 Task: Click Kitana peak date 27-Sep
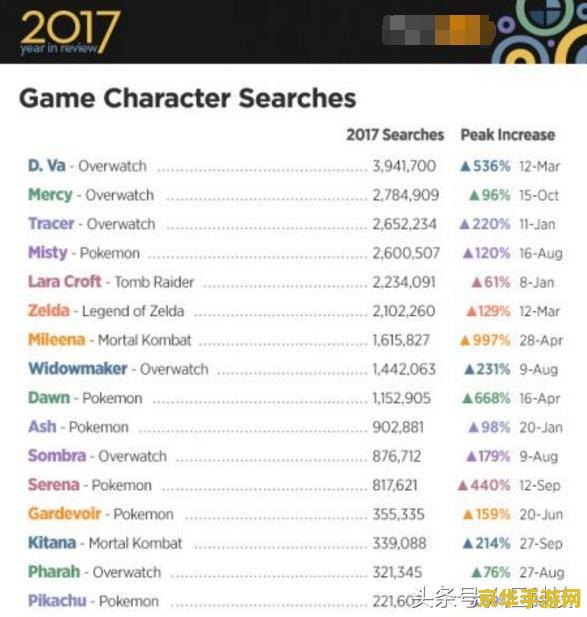(x=541, y=544)
